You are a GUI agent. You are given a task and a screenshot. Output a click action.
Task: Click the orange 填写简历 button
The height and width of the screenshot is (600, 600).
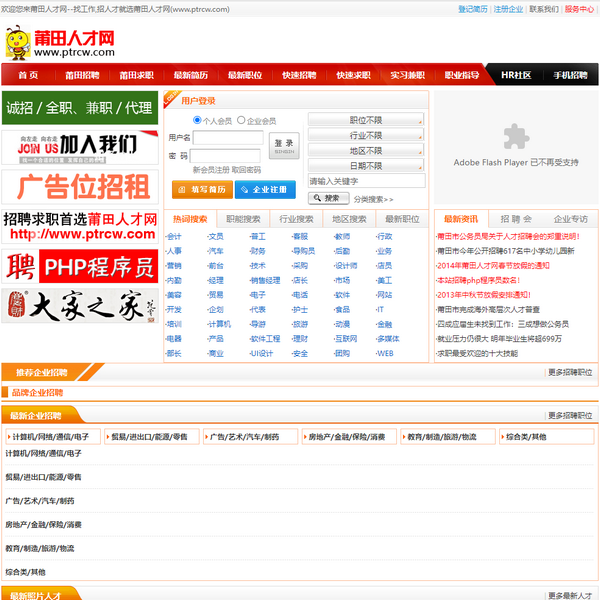tap(203, 189)
